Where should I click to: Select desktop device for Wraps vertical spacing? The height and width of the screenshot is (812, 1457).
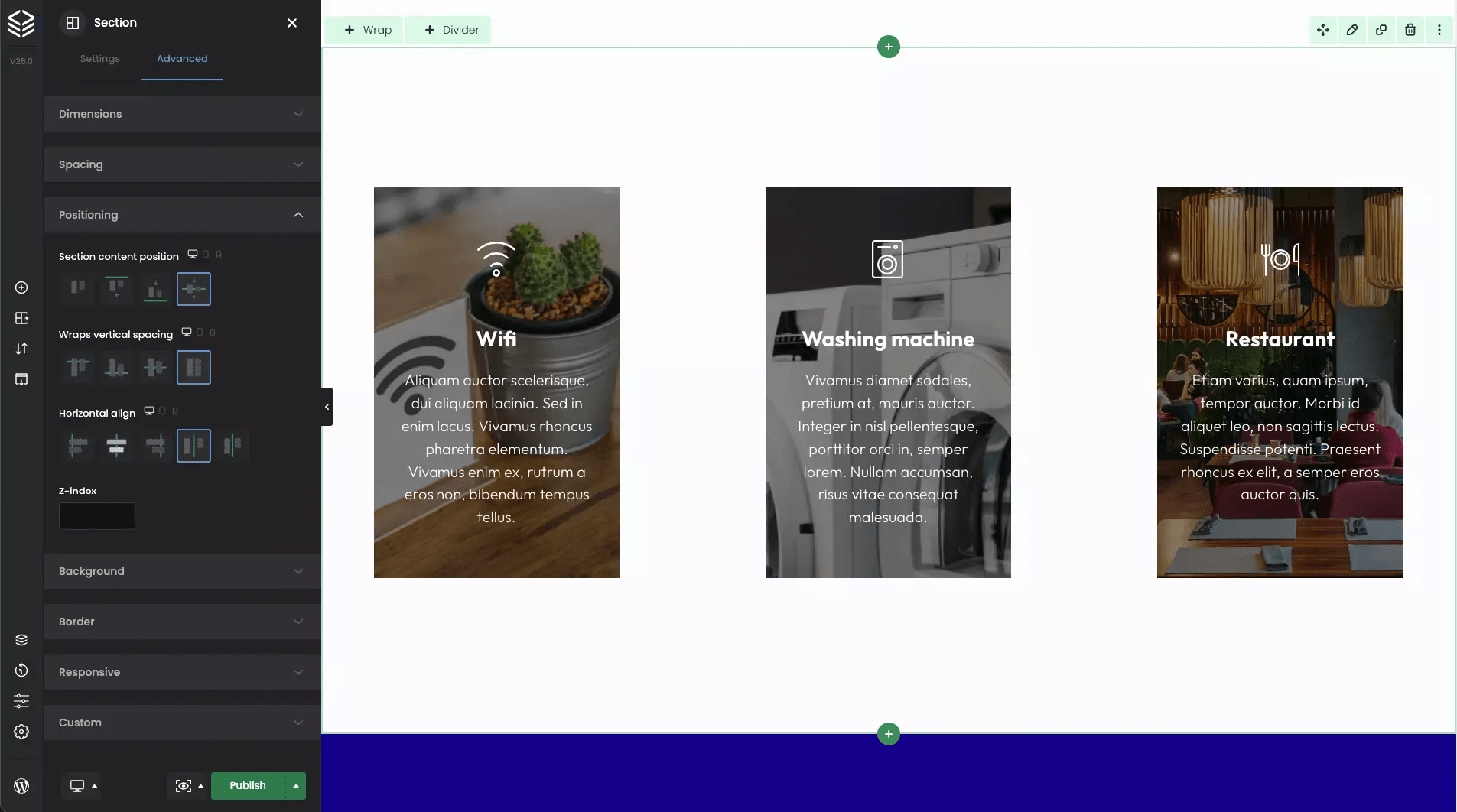coord(187,333)
